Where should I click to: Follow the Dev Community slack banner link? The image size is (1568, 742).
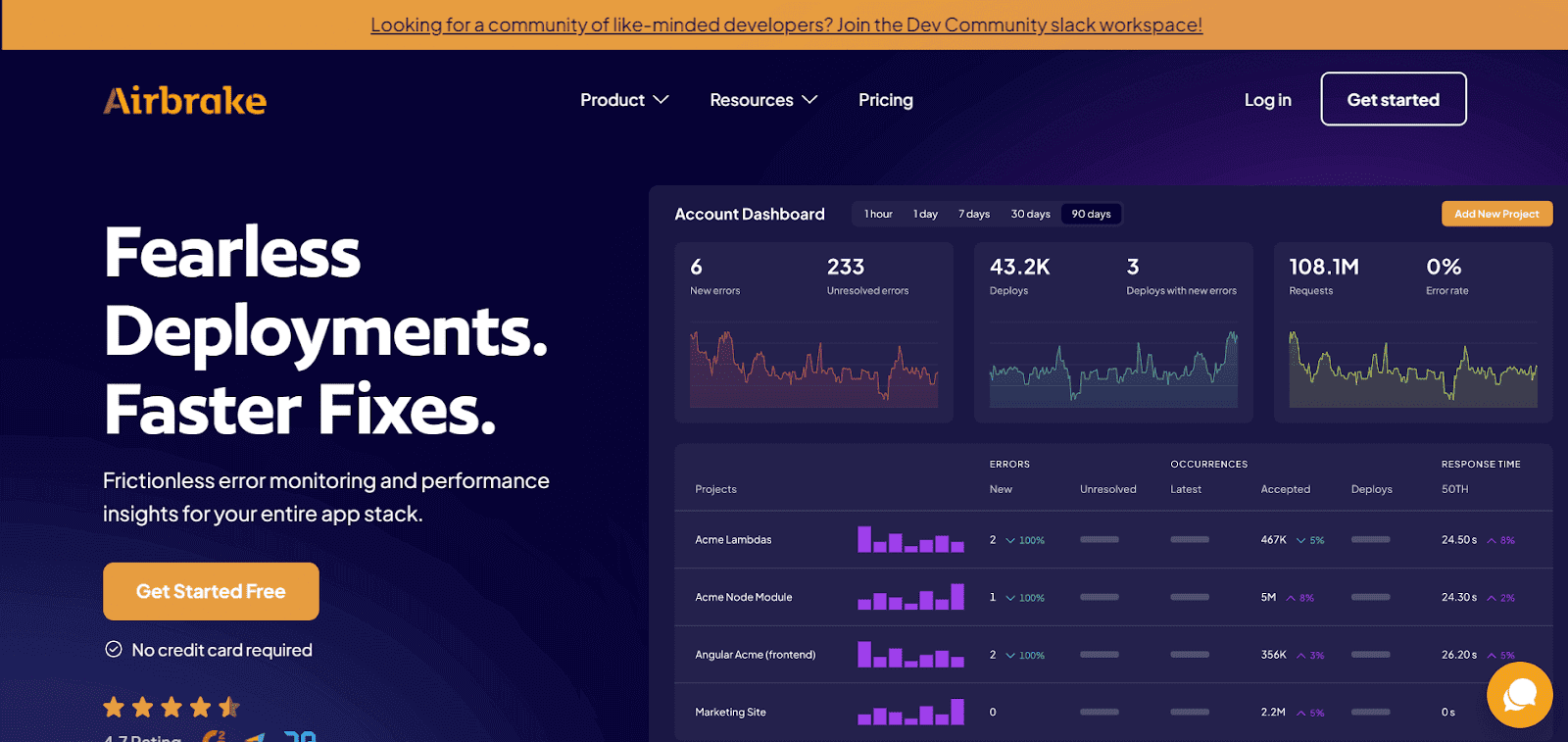coord(786,25)
